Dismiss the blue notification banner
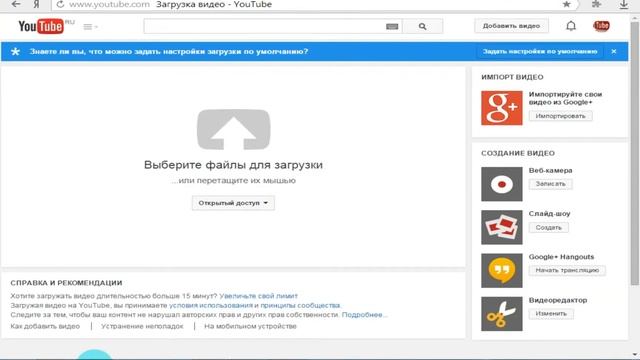 [614, 51]
